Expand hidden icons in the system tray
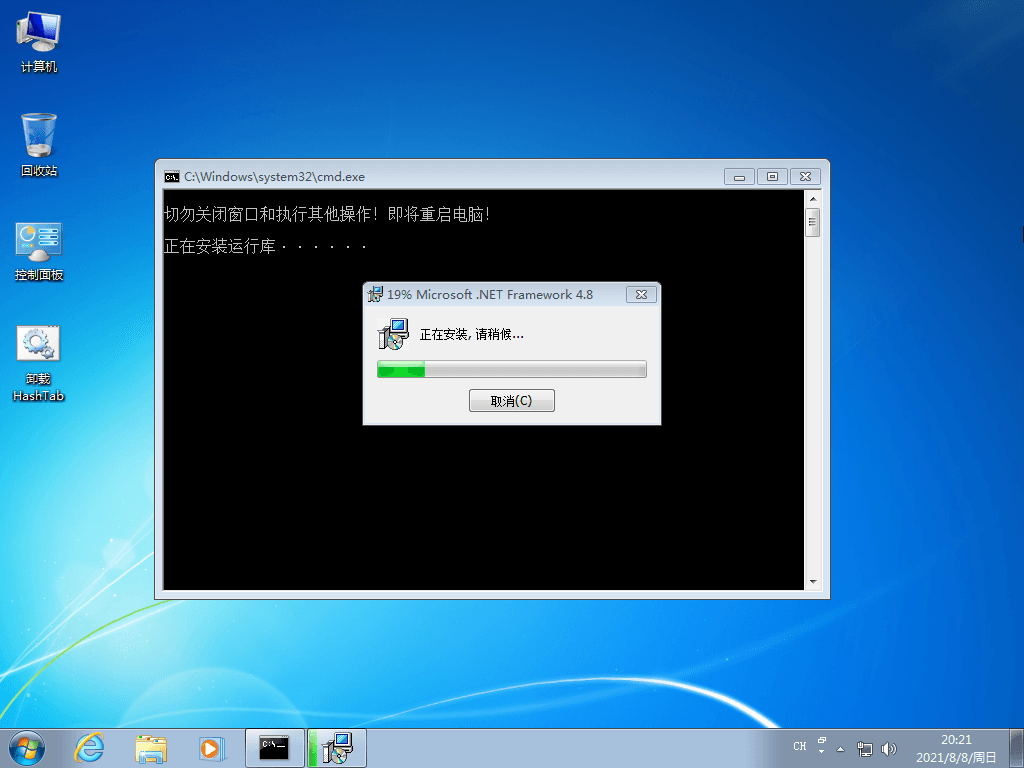Screen dimensions: 1024x768 click(840, 747)
